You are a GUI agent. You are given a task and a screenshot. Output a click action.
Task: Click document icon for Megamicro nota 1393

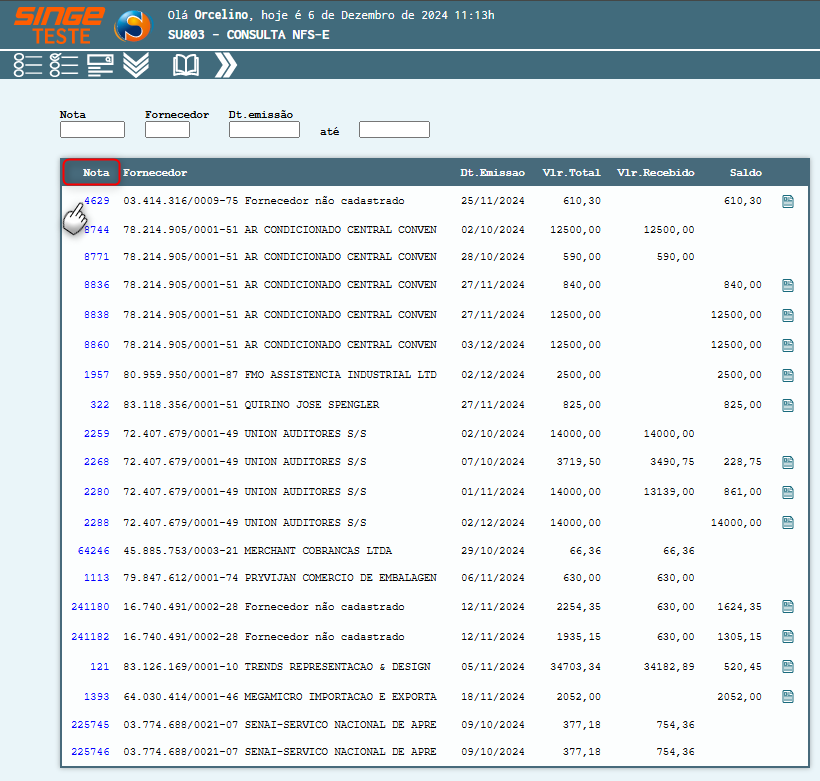788,697
